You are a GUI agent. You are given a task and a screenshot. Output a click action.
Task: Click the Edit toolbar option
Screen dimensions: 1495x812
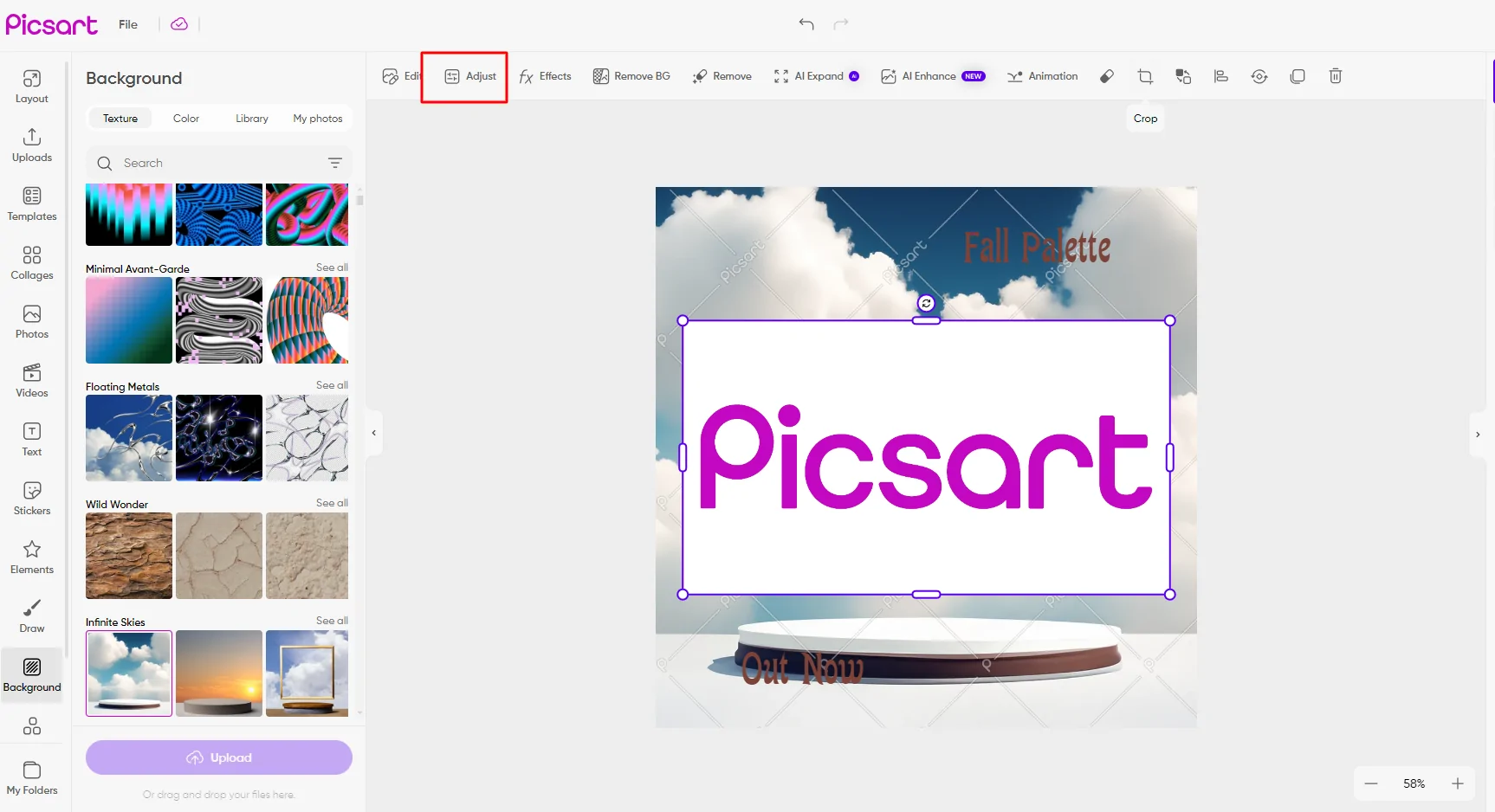402,76
